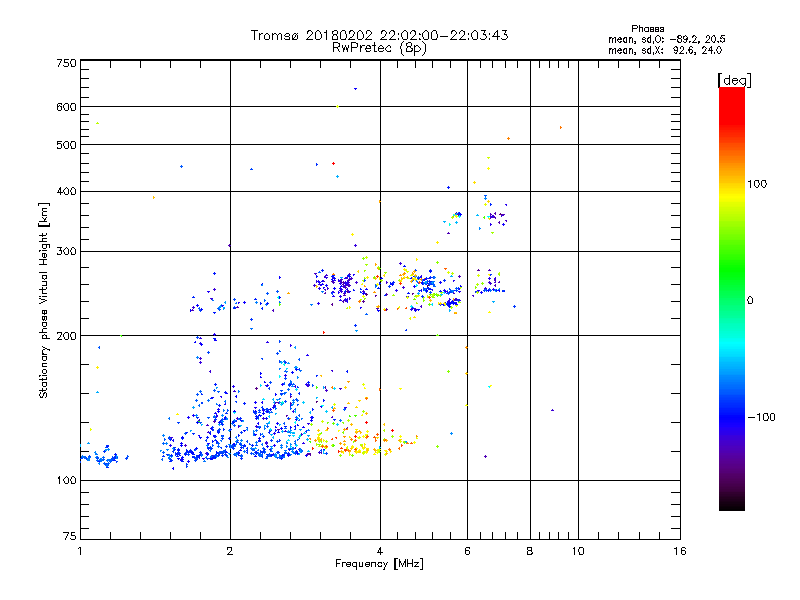Viewport: 800px width, 600px height.
Task: Click the x-axis label '1'
Action: tap(80, 551)
